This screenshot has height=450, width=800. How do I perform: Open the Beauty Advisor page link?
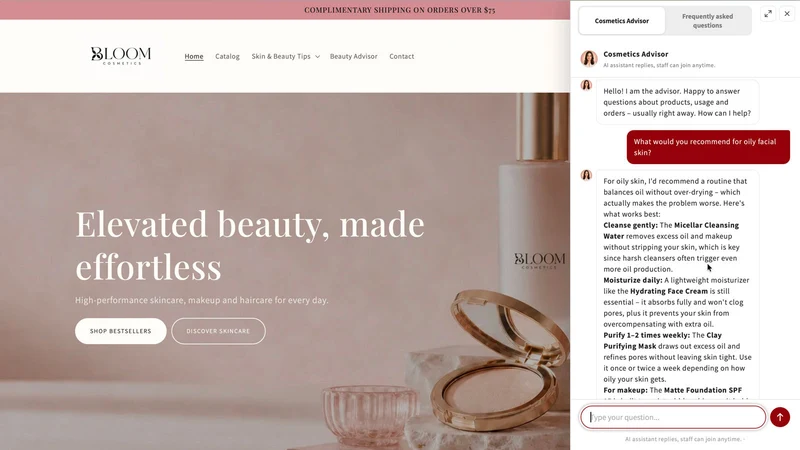pos(354,56)
